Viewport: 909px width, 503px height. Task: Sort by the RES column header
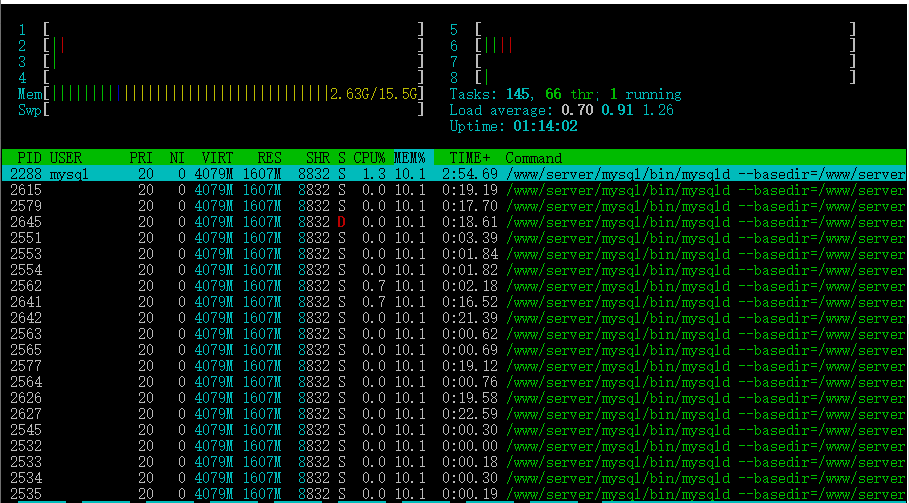pyautogui.click(x=269, y=158)
